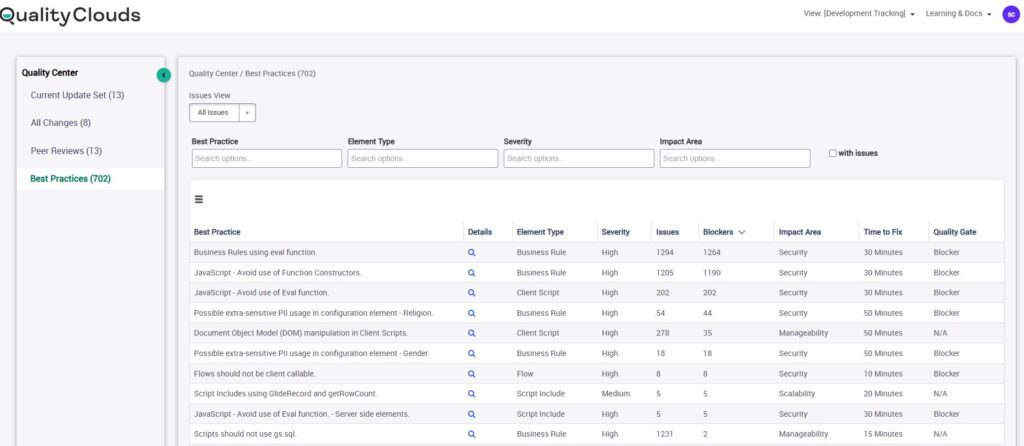Open the table hamburger menu icon
Screen dimensions: 1024x446
199,199
